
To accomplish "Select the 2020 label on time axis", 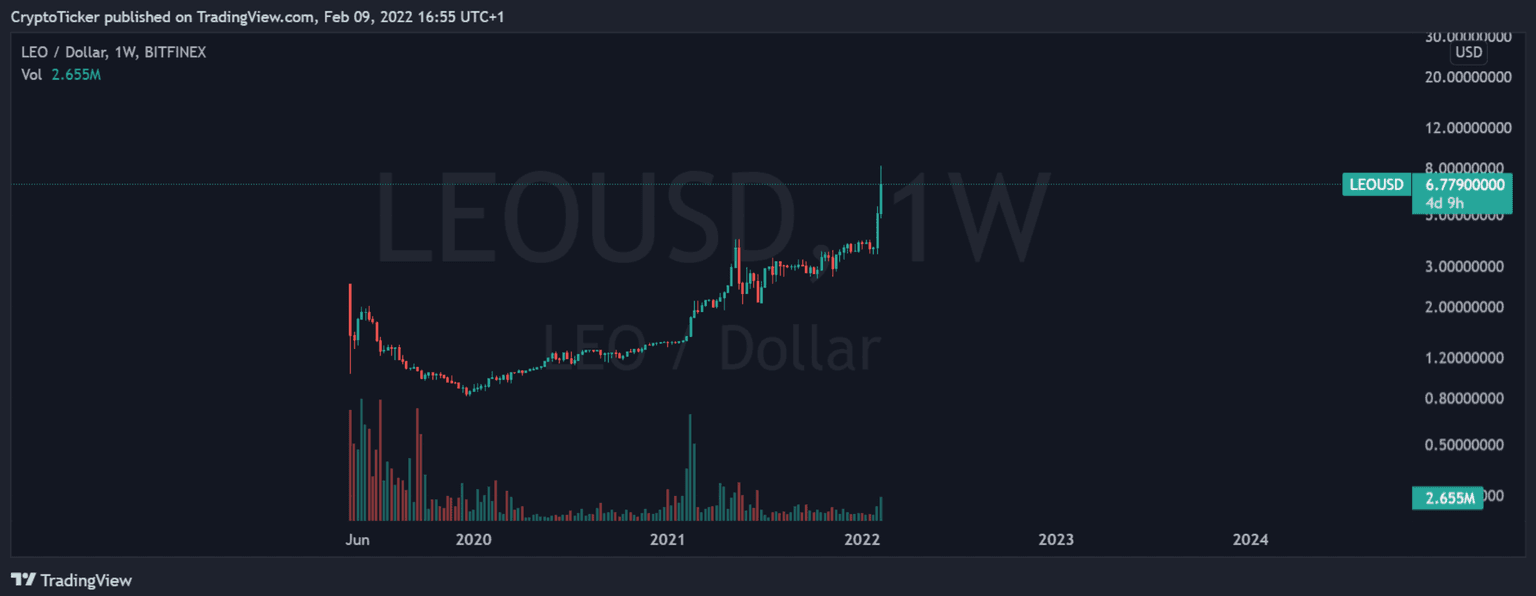I will pyautogui.click(x=473, y=540).
